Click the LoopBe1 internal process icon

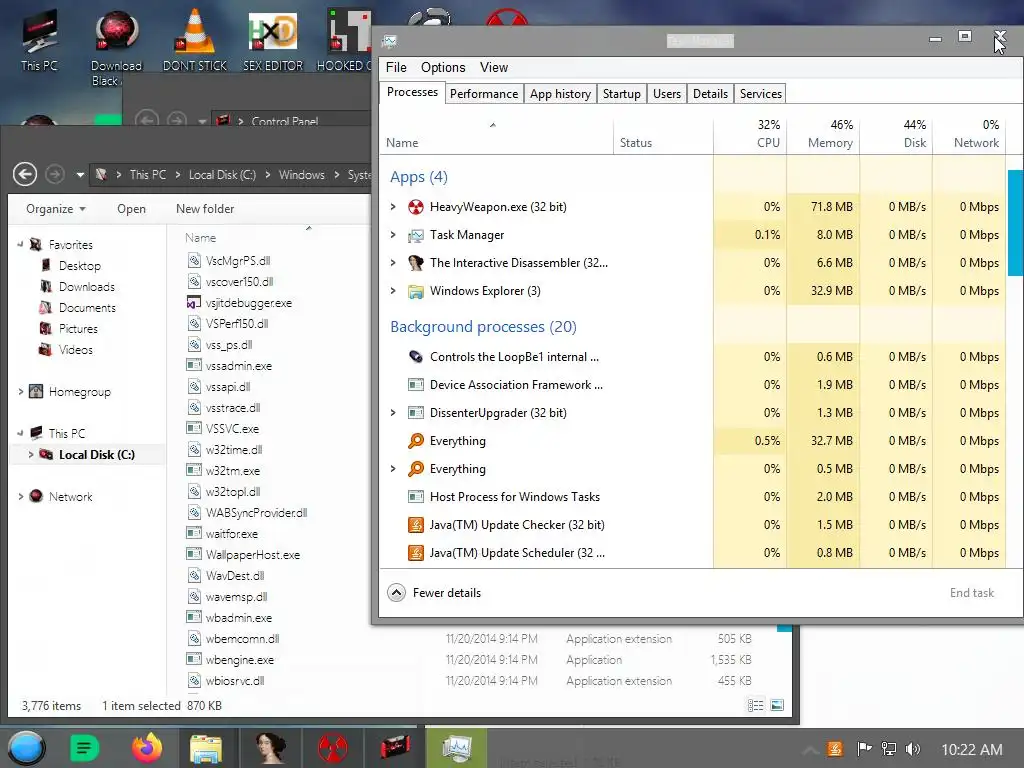pos(415,357)
